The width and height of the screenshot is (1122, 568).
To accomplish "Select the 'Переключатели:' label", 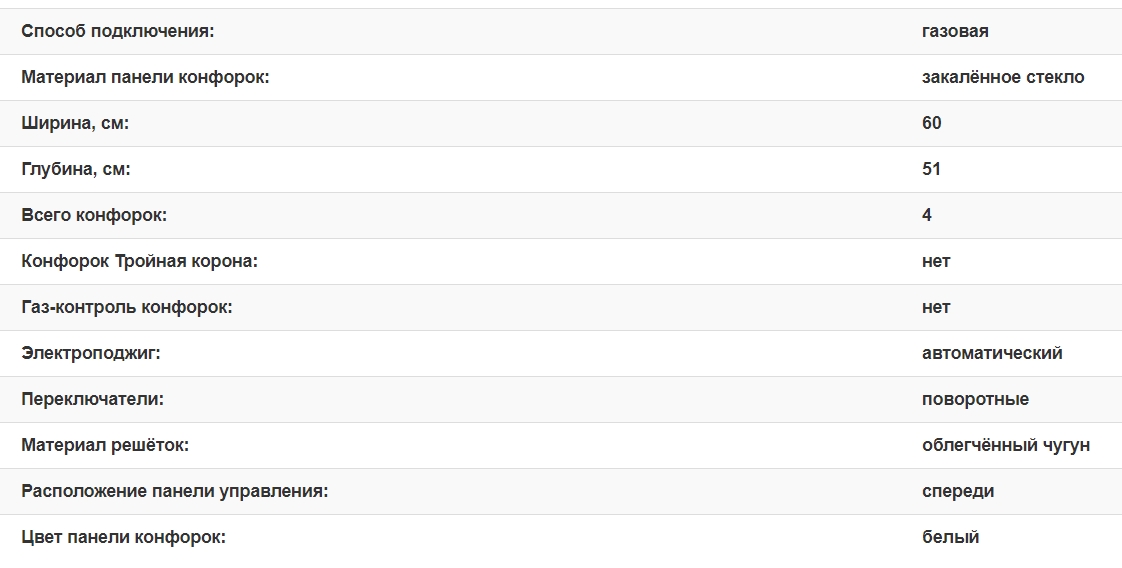I will click(x=92, y=399).
